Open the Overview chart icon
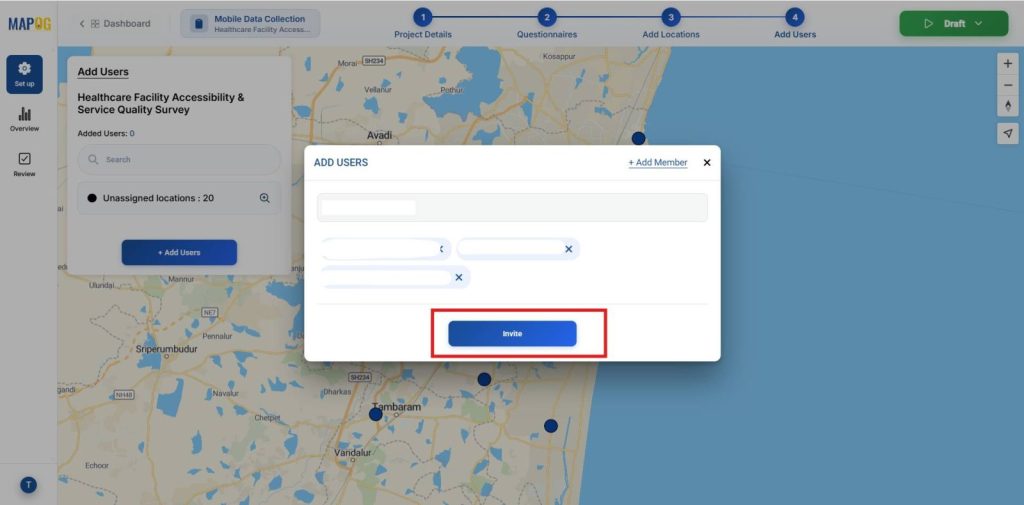 24,119
